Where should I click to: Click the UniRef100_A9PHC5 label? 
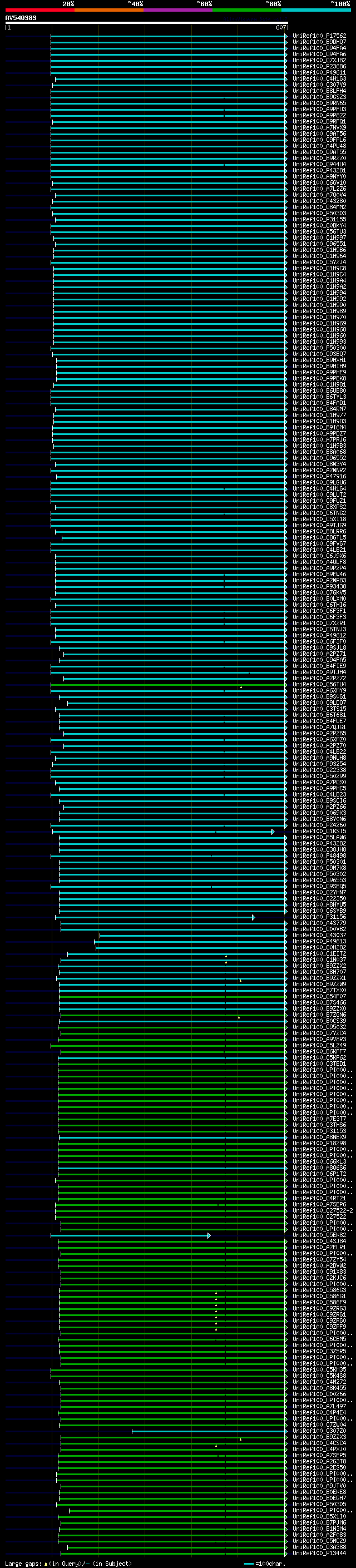click(319, 788)
